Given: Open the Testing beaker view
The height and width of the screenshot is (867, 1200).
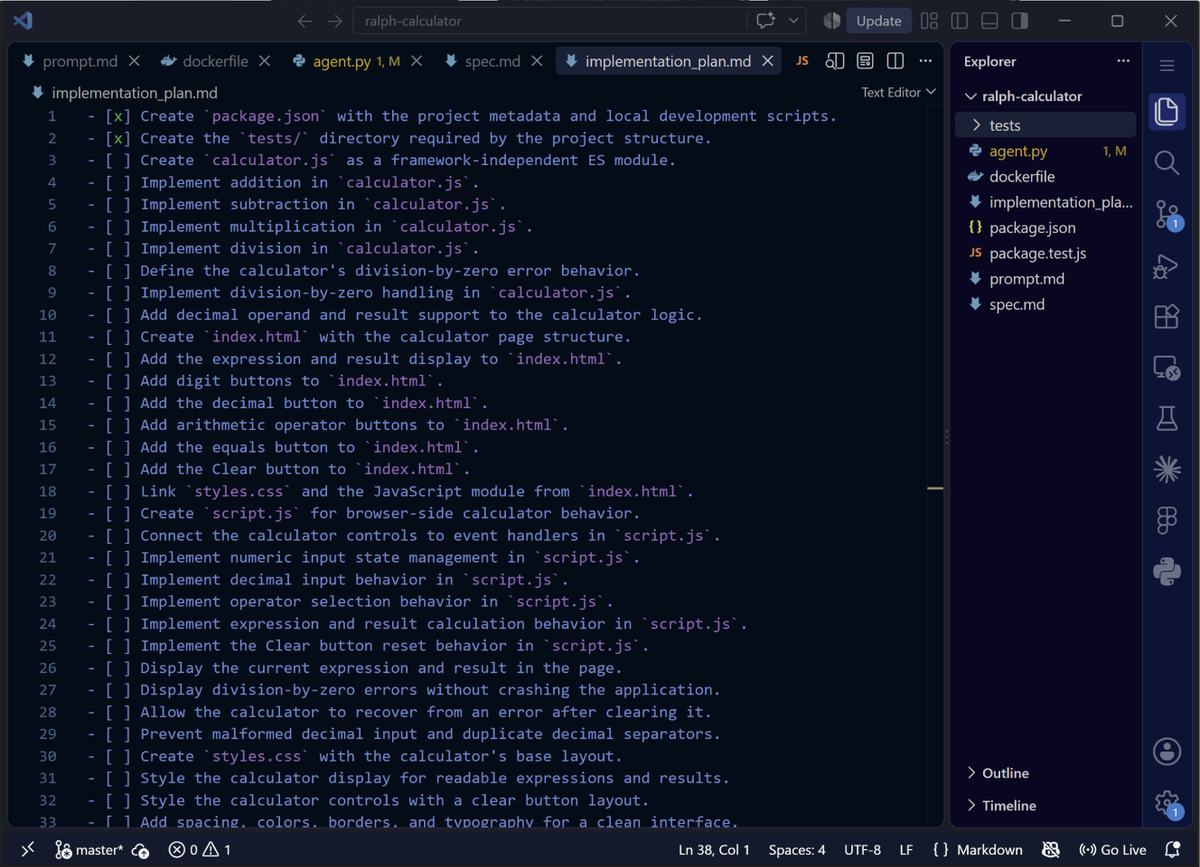Looking at the screenshot, I should [1167, 419].
